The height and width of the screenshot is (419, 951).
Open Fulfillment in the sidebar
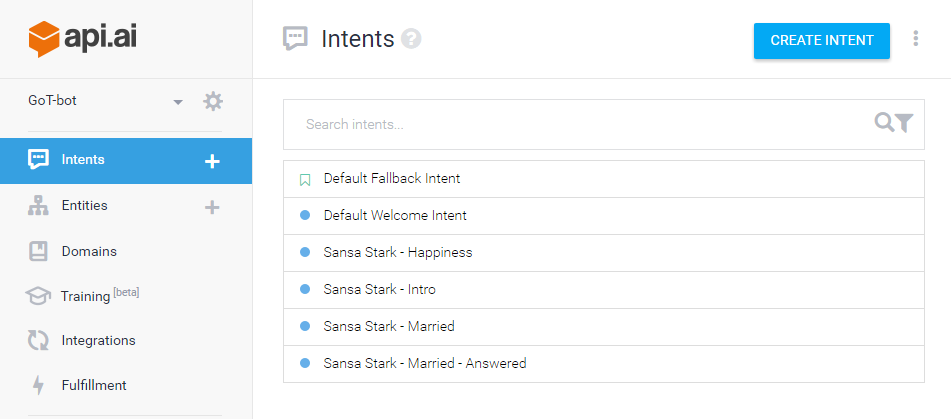[x=94, y=385]
